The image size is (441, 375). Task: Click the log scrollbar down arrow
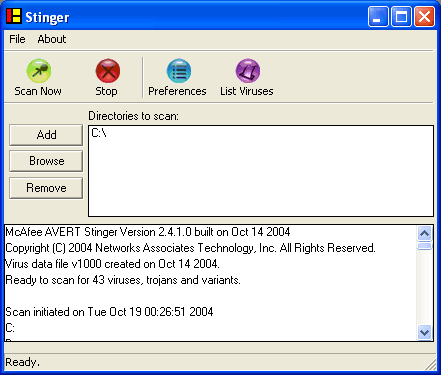tap(424, 332)
